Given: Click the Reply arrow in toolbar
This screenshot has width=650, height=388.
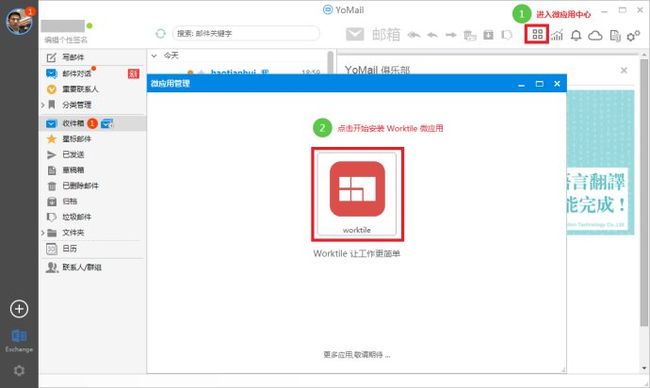Looking at the screenshot, I should click(432, 35).
